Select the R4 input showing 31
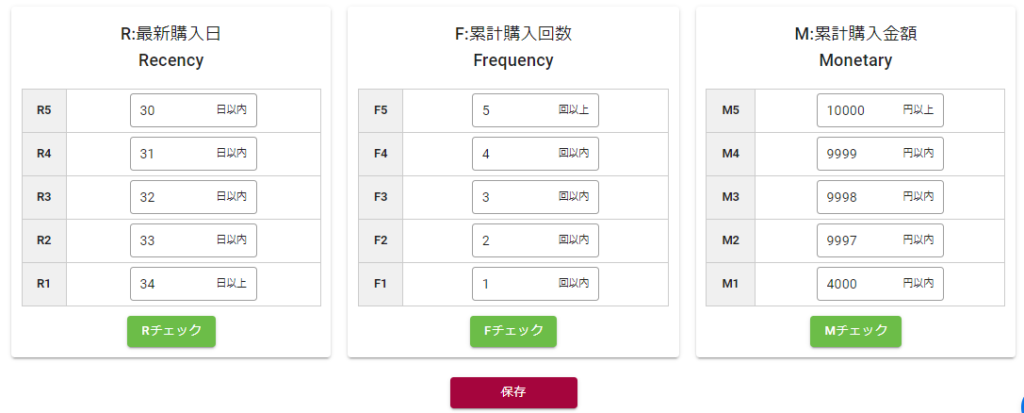 point(176,154)
